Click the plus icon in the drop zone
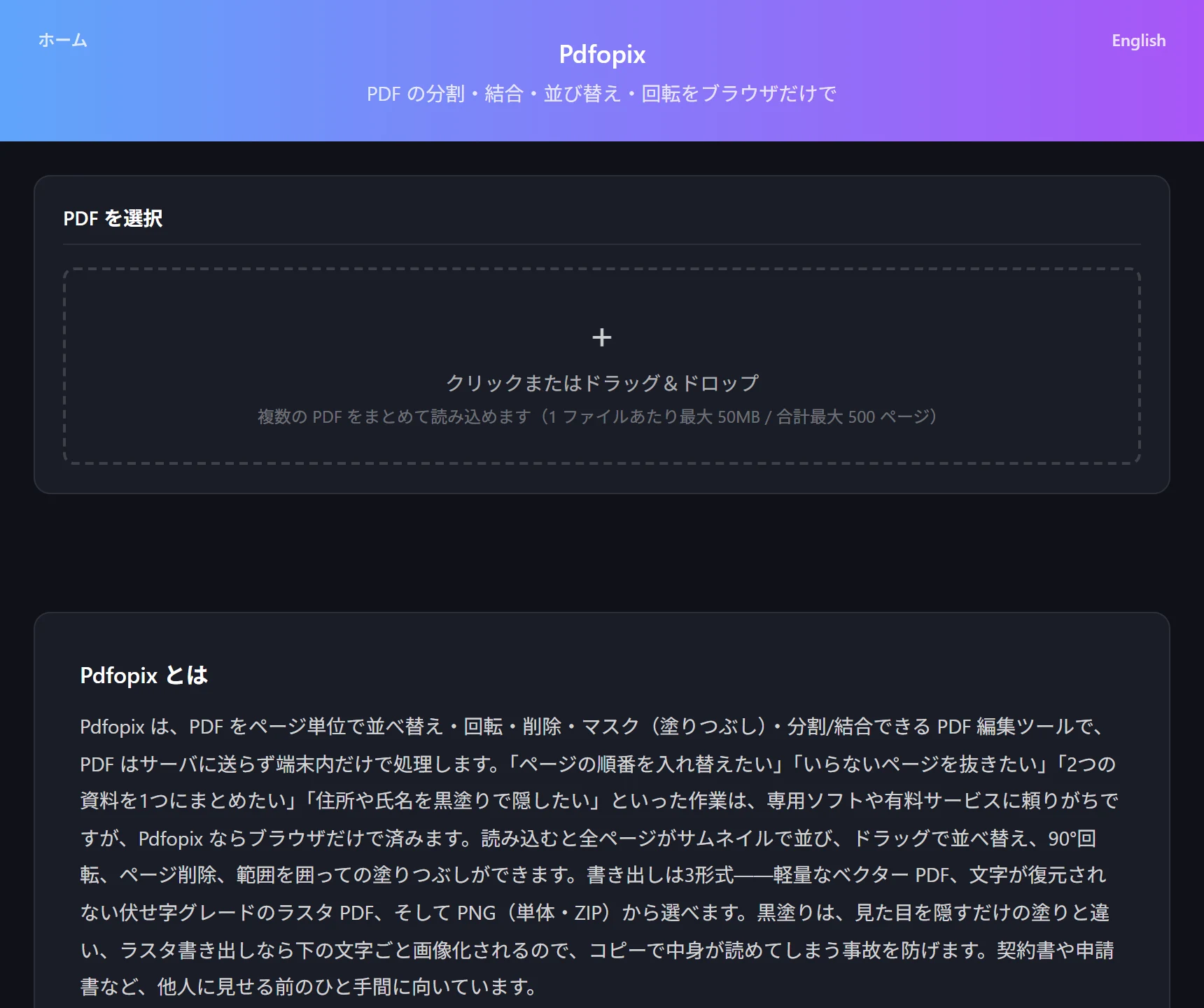Screen dimensions: 1204x1008 pos(602,337)
